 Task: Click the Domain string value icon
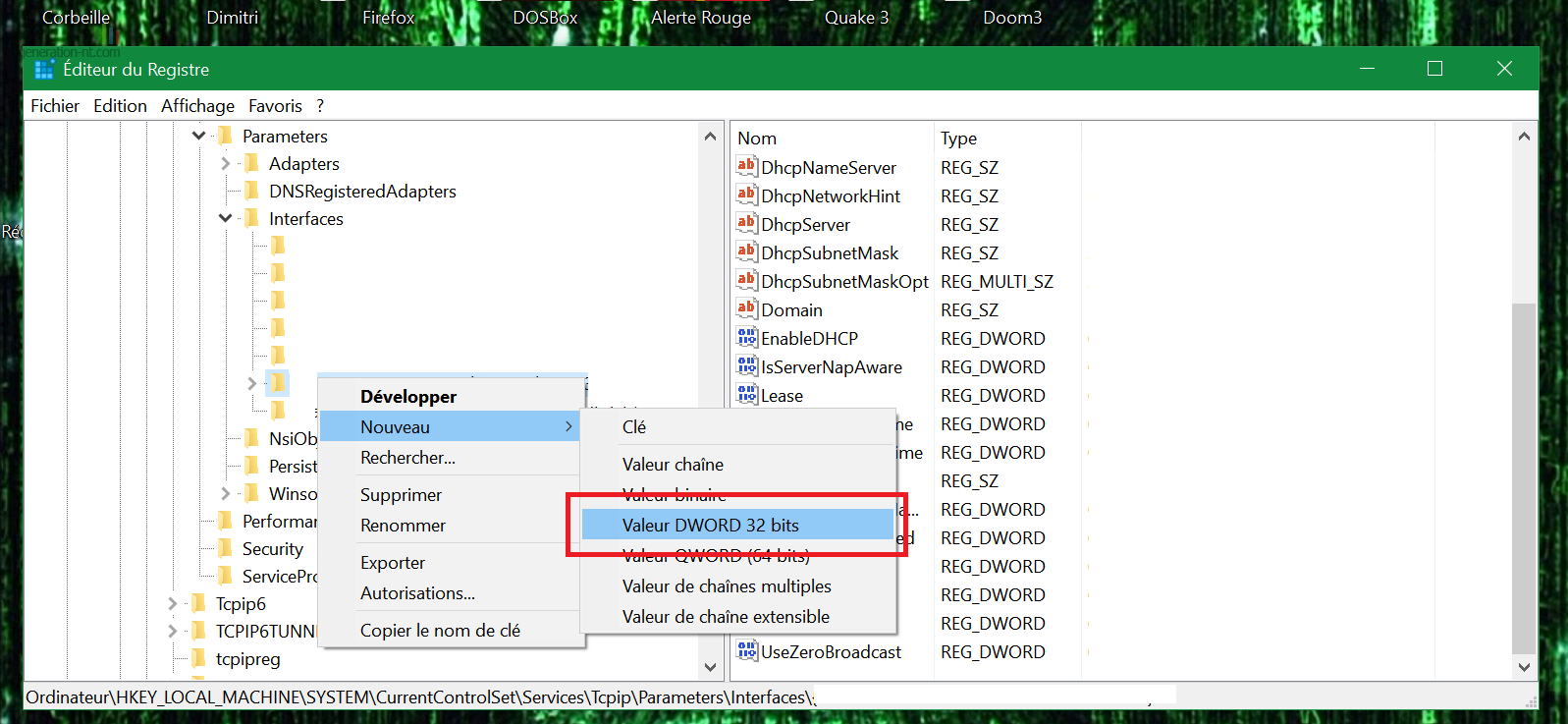point(746,309)
